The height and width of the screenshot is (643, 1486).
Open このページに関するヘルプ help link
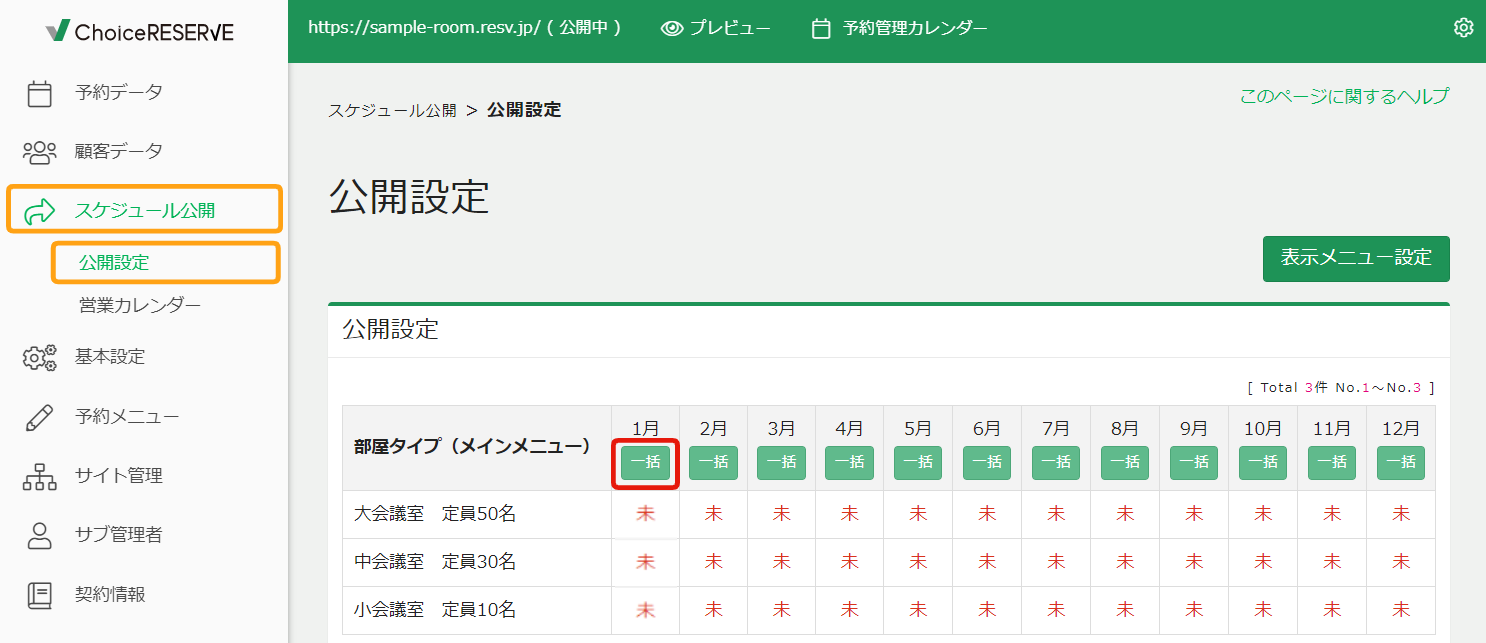pos(1344,96)
